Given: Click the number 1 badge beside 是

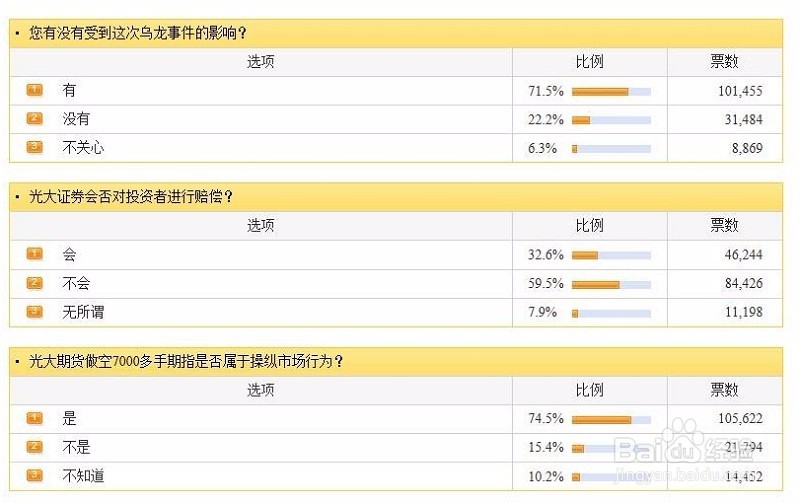Looking at the screenshot, I should pyautogui.click(x=35, y=418).
